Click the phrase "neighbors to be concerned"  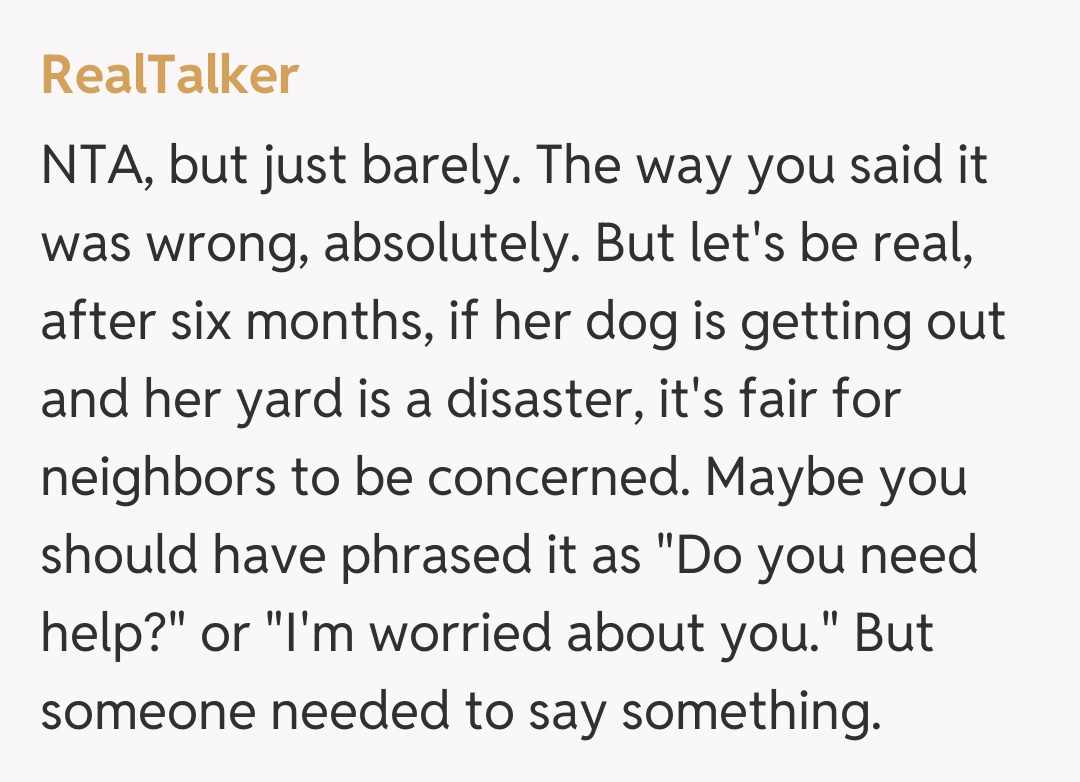pos(365,480)
